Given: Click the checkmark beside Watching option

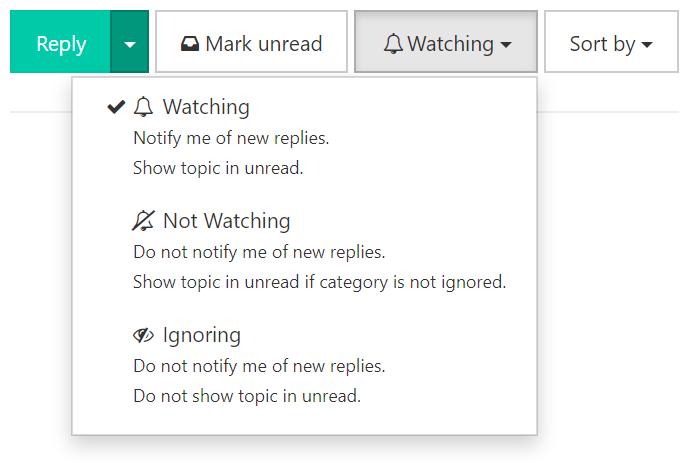Looking at the screenshot, I should [x=116, y=107].
